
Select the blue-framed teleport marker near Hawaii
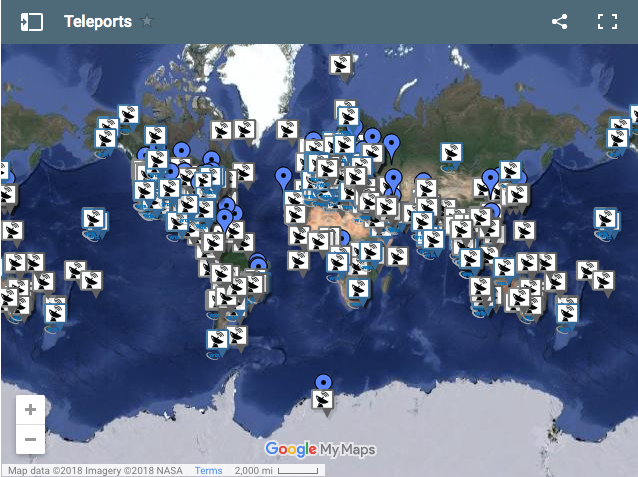point(94,221)
